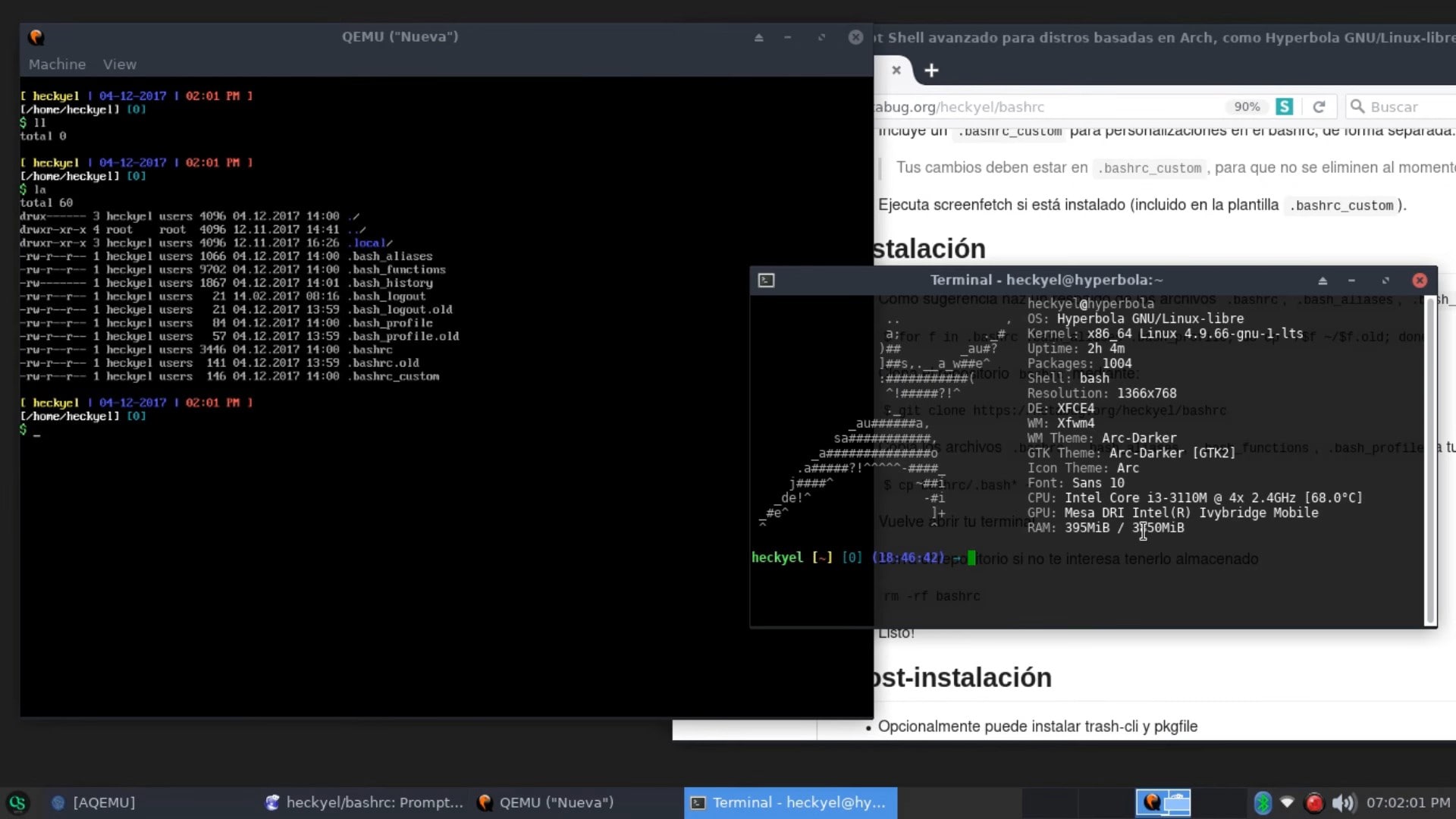1456x819 pixels.
Task: Click the applications menu icon in taskbar
Action: tap(17, 802)
